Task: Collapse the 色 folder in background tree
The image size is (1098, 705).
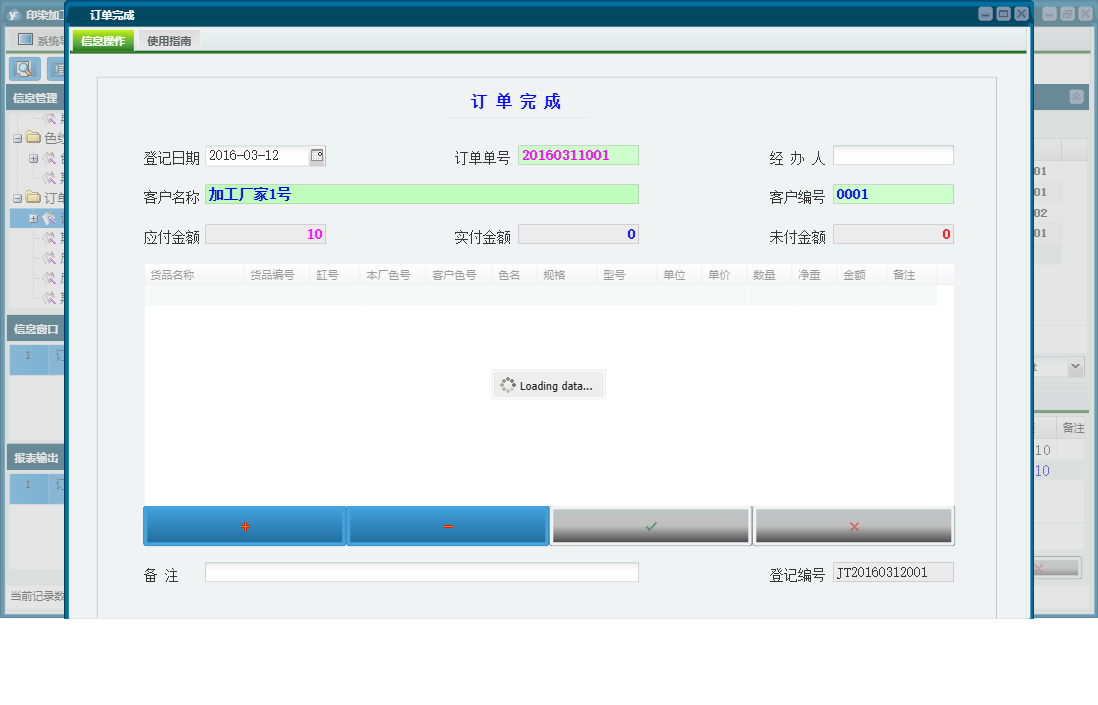Action: [18, 138]
